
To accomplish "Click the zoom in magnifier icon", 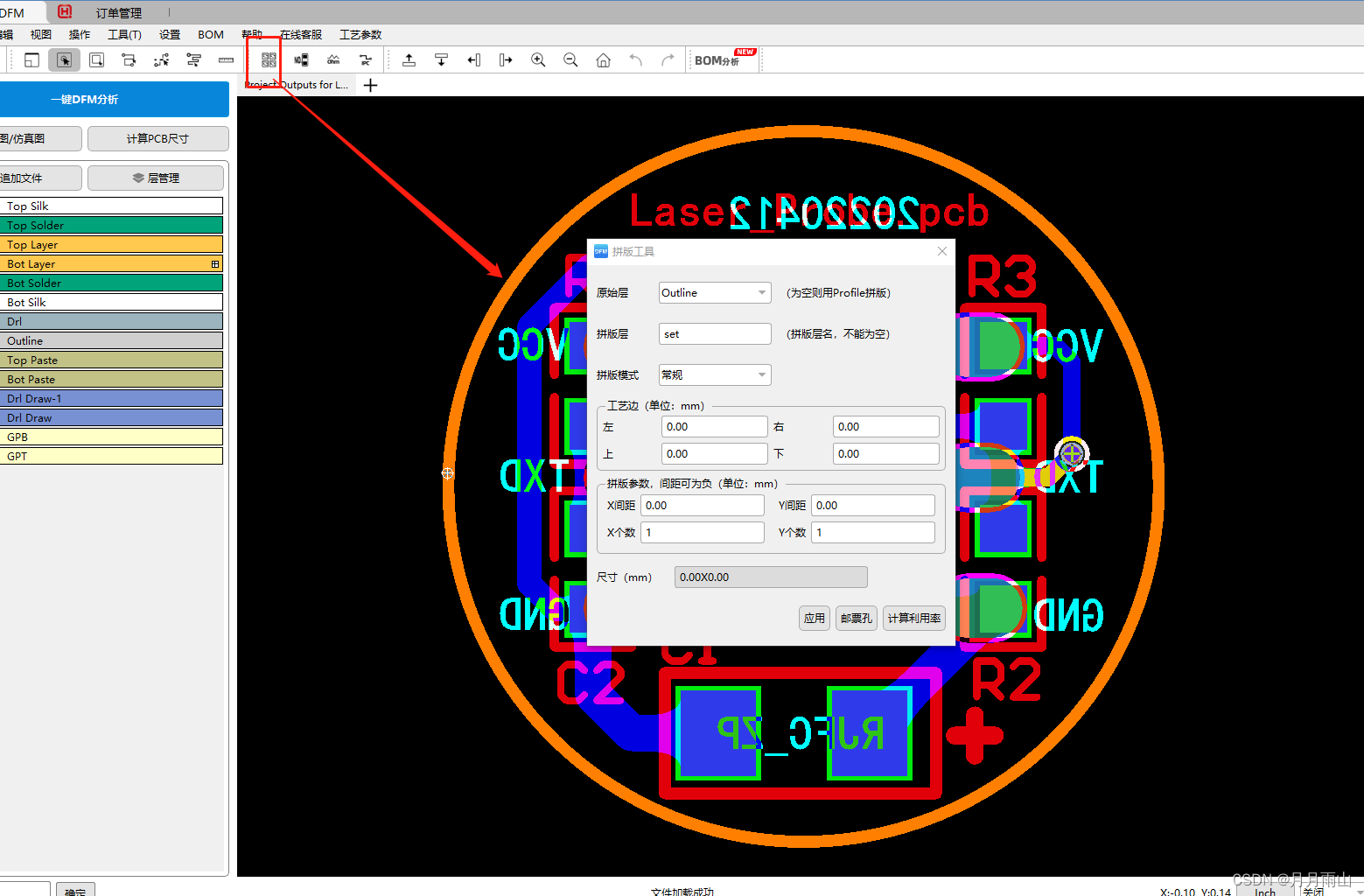I will coord(538,59).
